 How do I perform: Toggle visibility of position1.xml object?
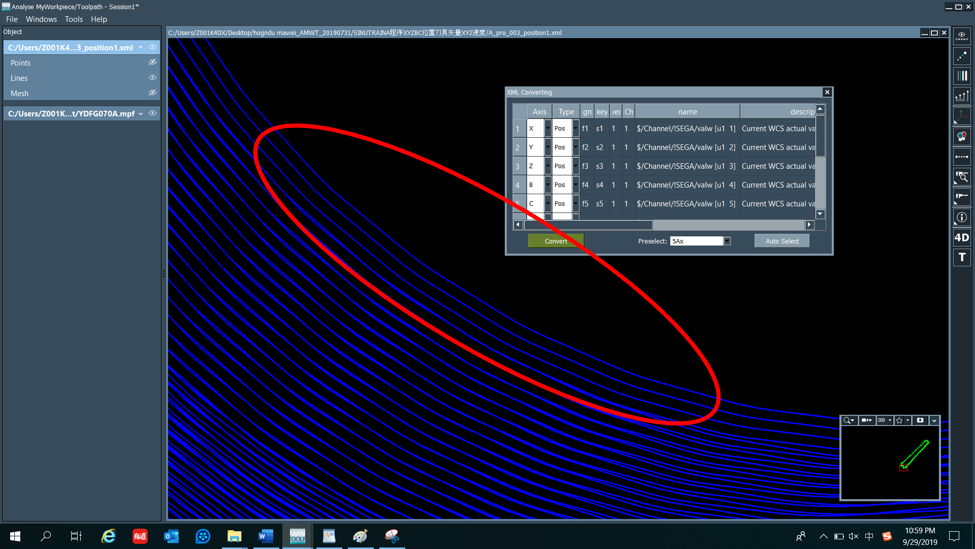click(152, 47)
